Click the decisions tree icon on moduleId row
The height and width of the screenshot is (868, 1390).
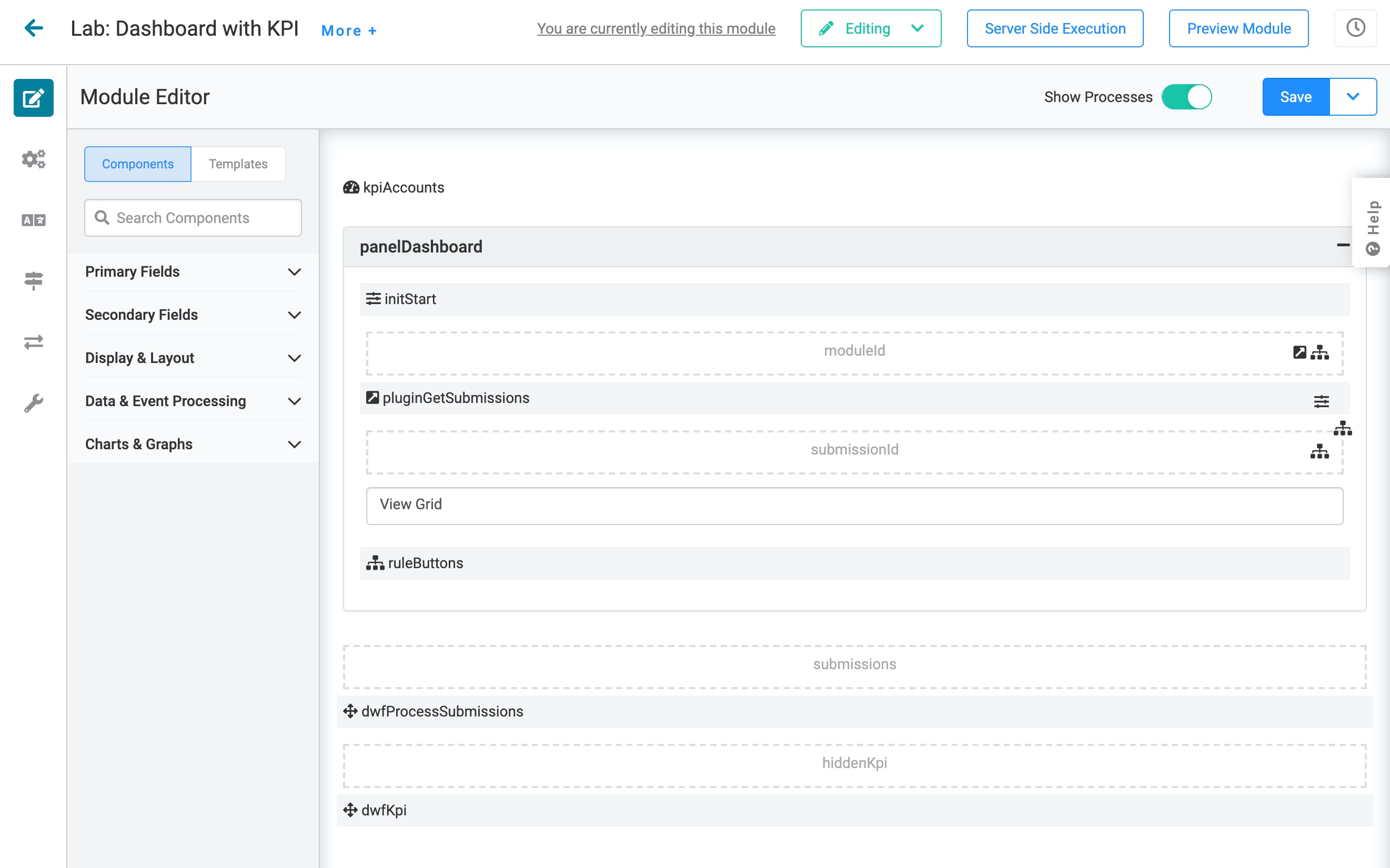pos(1320,352)
